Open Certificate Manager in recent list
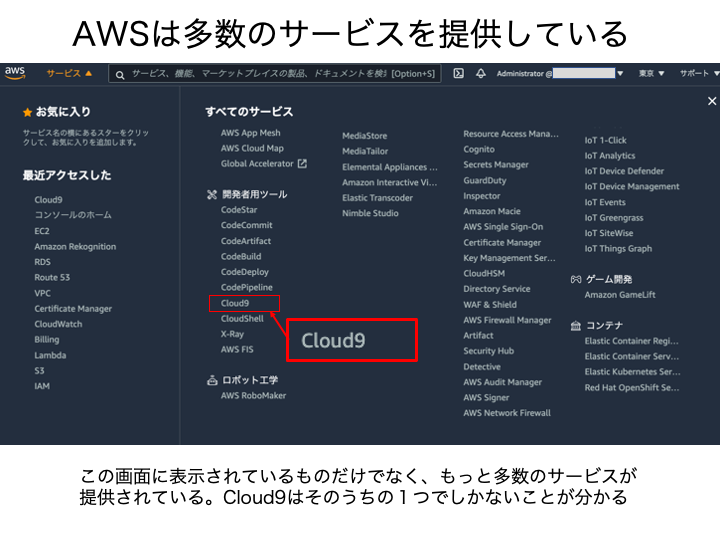This screenshot has height=540, width=720. point(73,309)
